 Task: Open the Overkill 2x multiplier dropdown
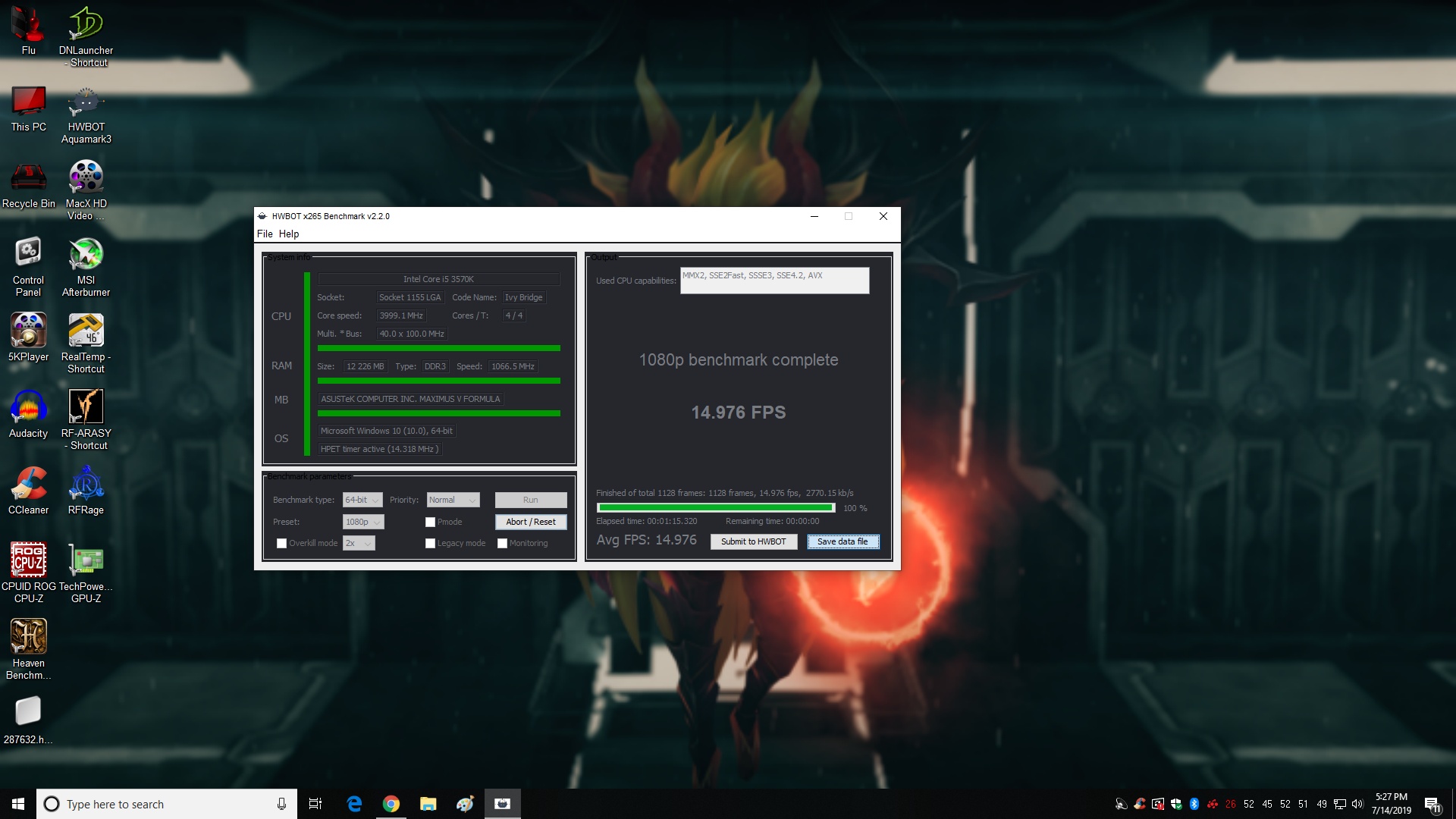[359, 543]
